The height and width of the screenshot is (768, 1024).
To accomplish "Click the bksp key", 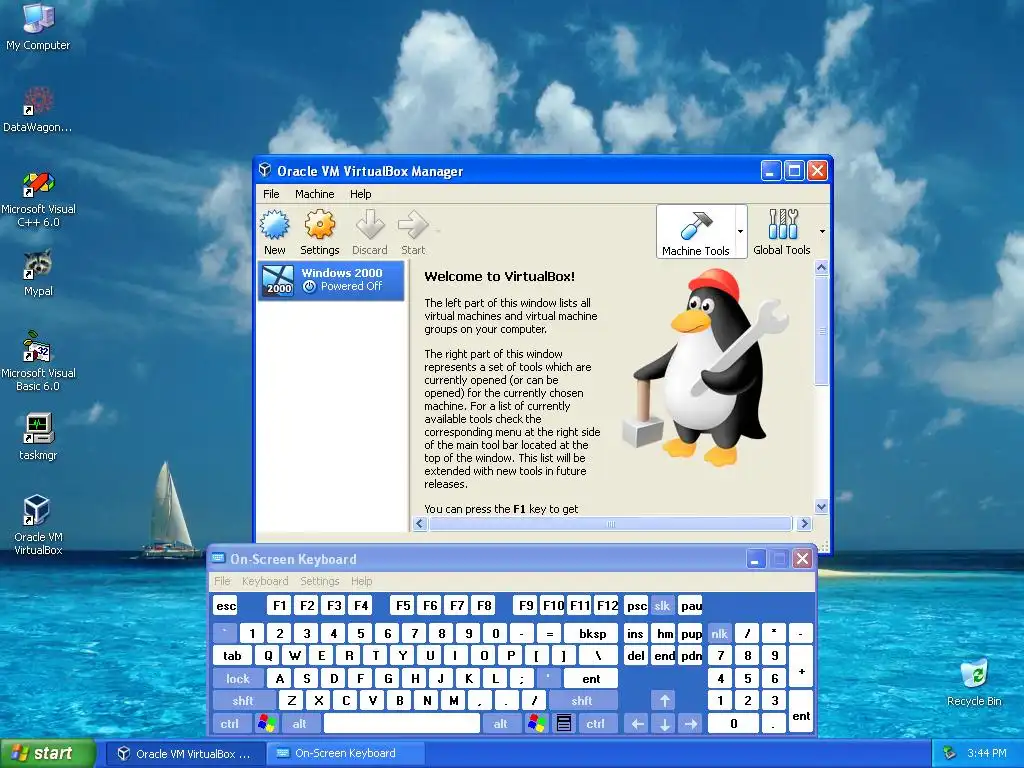I will pyautogui.click(x=593, y=633).
